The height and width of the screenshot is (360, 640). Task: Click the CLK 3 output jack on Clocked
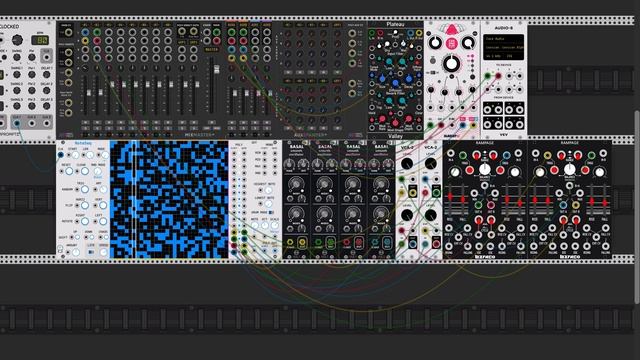click(46, 123)
